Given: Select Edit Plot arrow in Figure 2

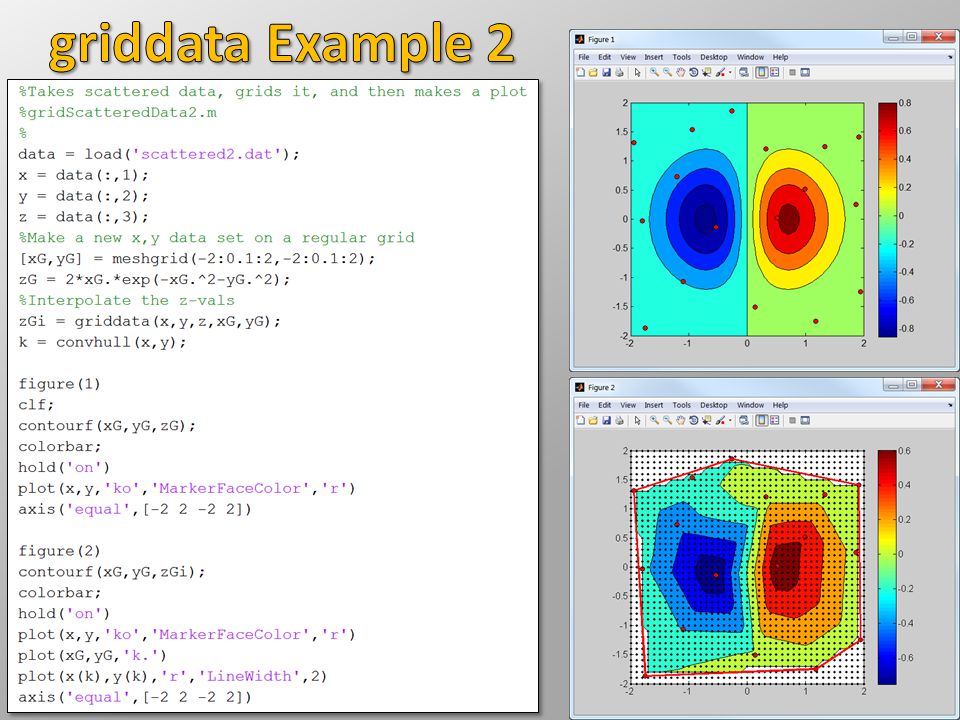Looking at the screenshot, I should (637, 421).
